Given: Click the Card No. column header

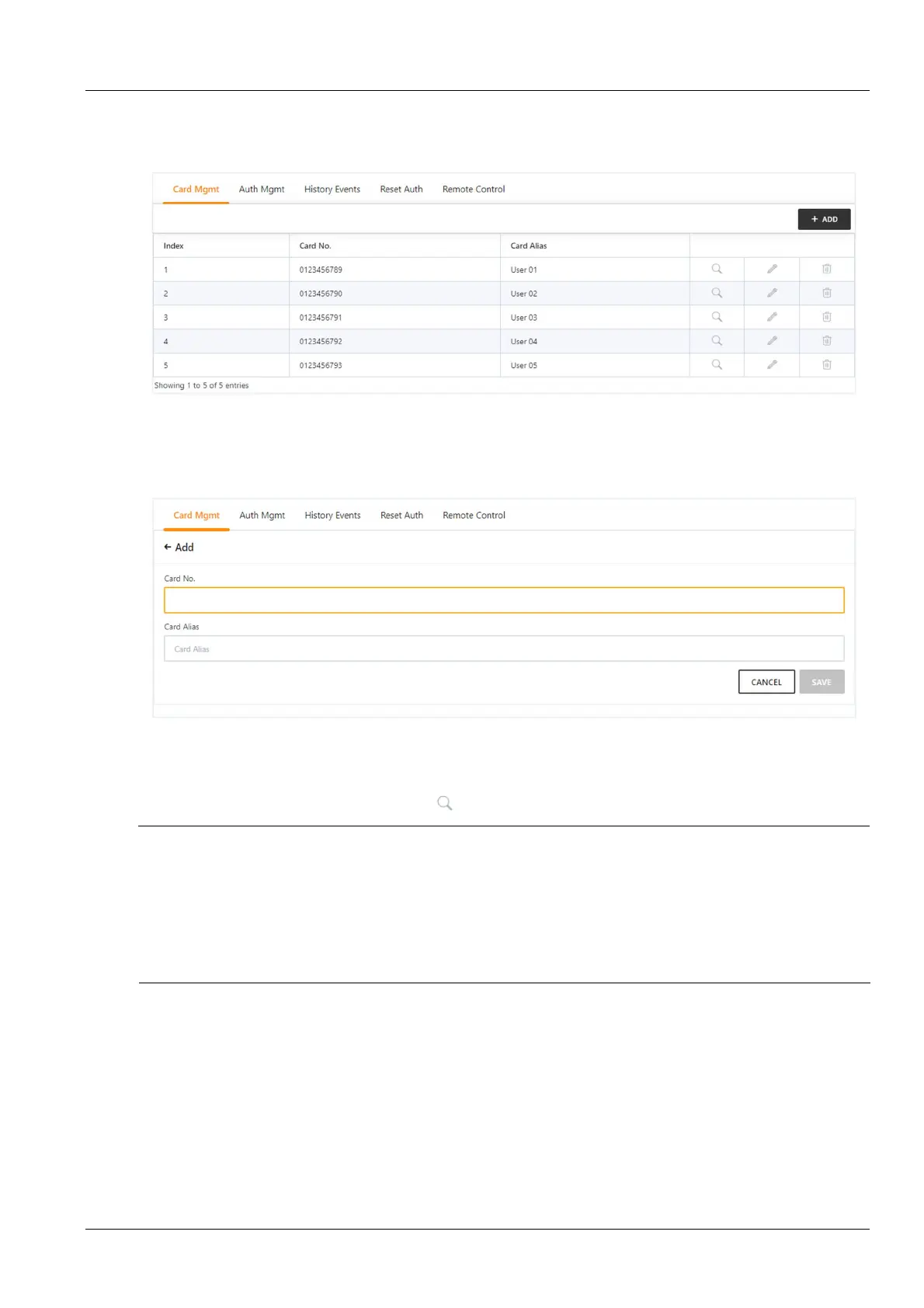Looking at the screenshot, I should point(394,245).
